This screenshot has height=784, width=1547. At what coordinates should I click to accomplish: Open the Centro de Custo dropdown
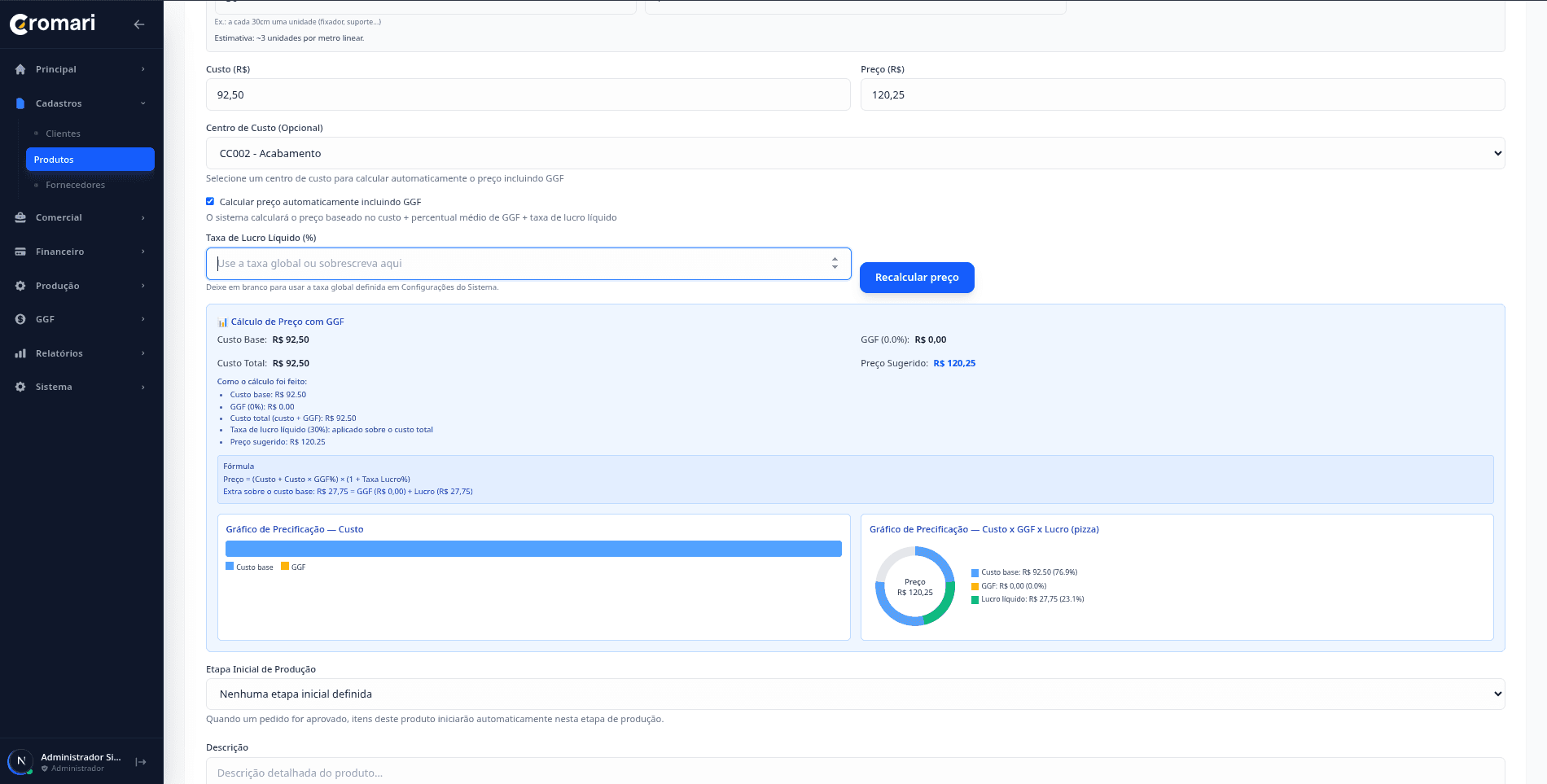(855, 154)
